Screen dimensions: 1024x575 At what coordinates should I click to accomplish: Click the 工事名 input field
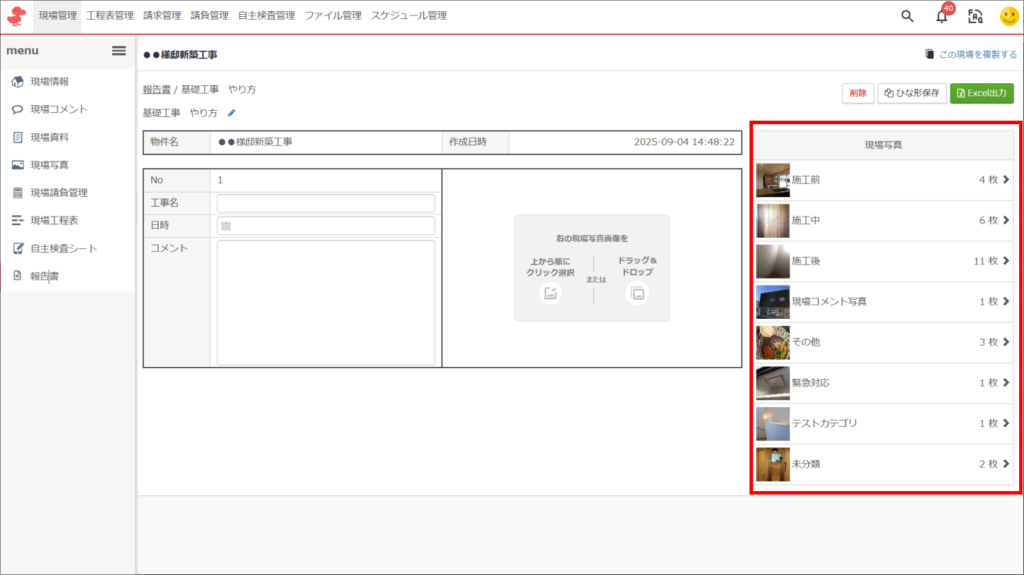coord(325,203)
